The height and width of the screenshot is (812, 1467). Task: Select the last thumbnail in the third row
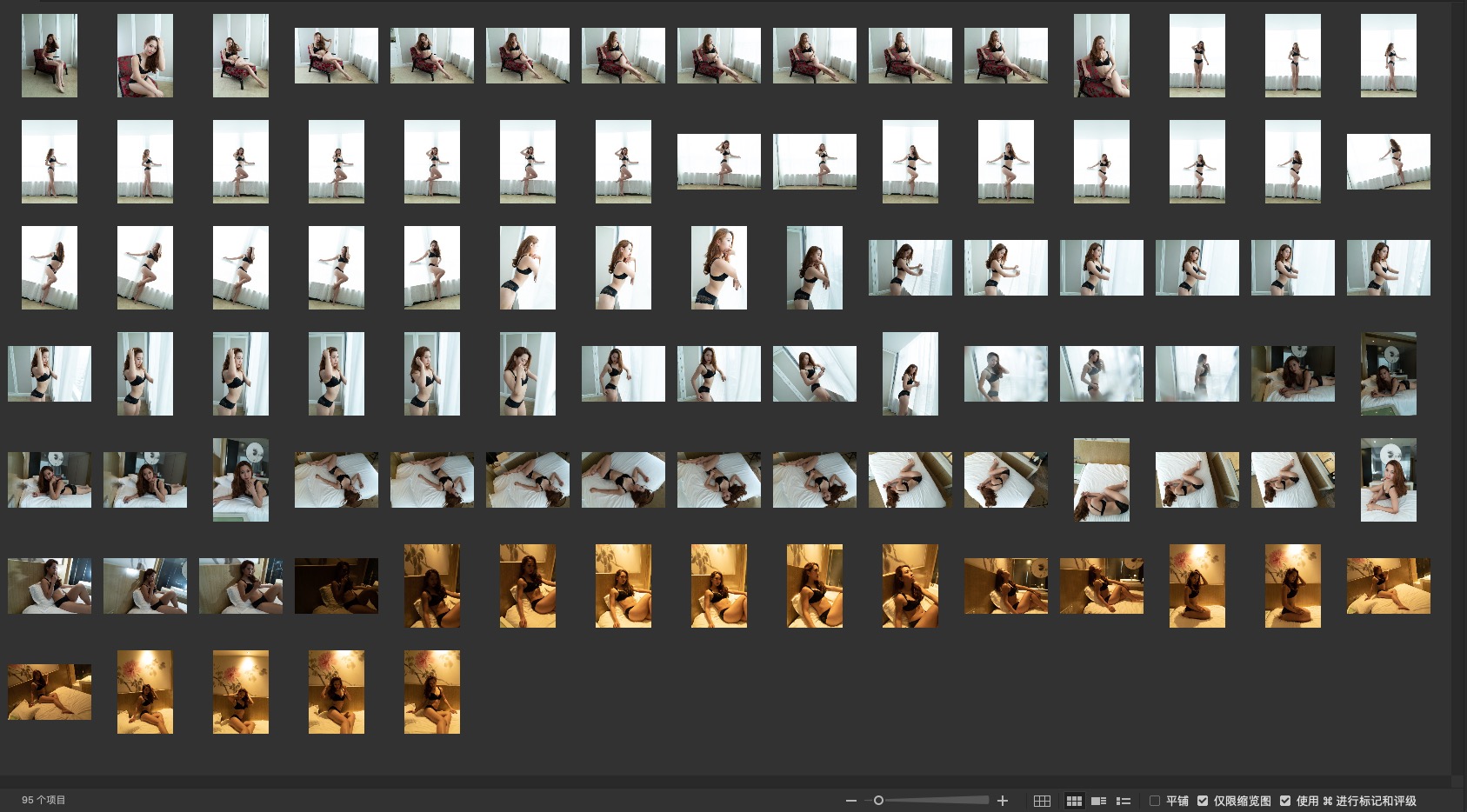pos(1388,268)
